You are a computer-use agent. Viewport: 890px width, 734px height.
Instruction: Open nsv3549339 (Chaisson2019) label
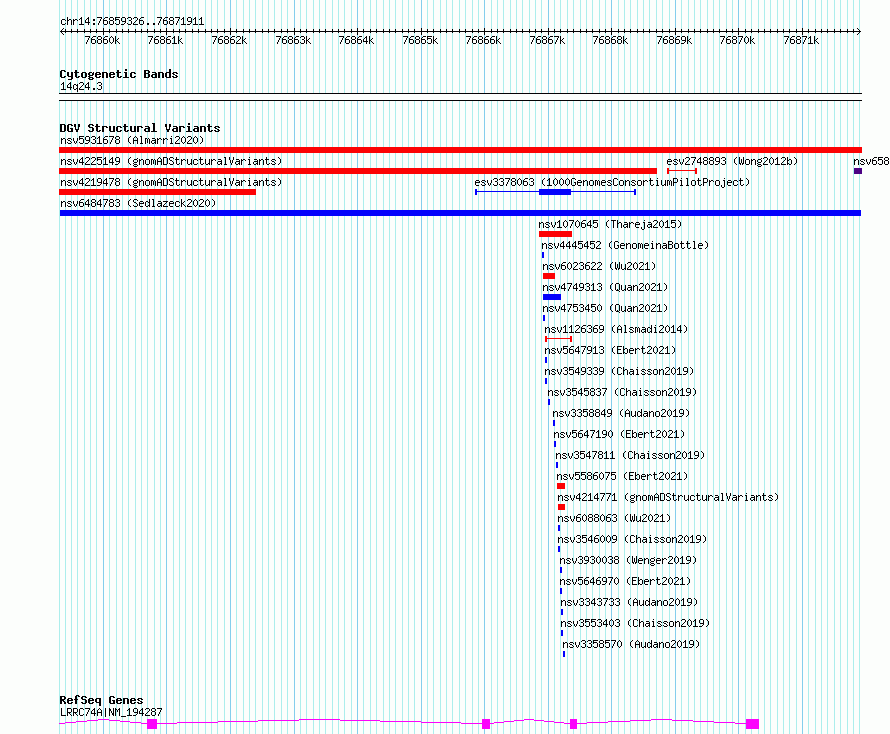619,371
